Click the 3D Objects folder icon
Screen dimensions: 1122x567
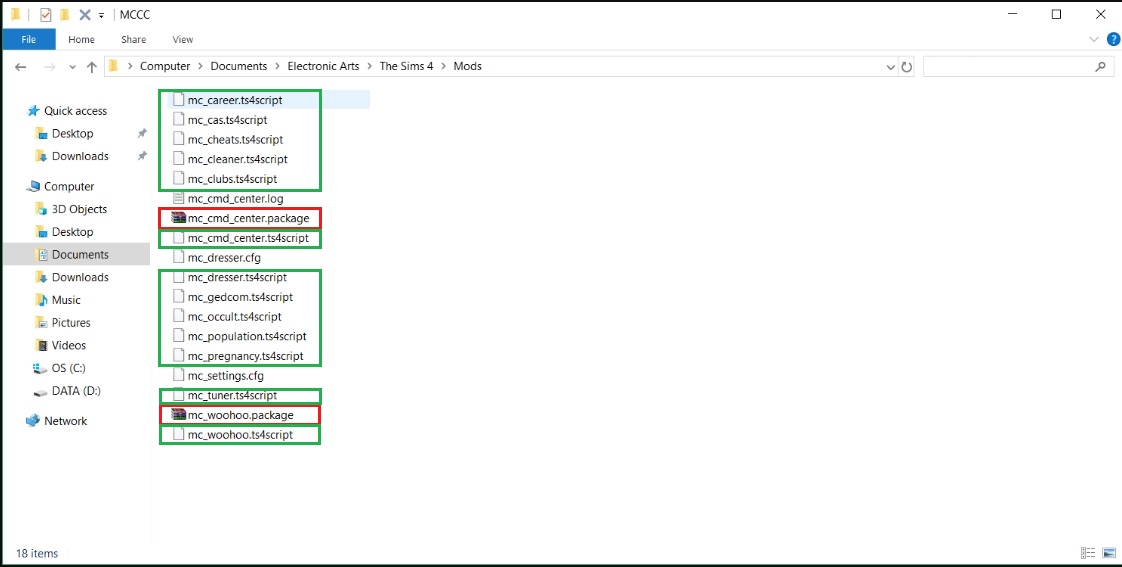tap(41, 209)
